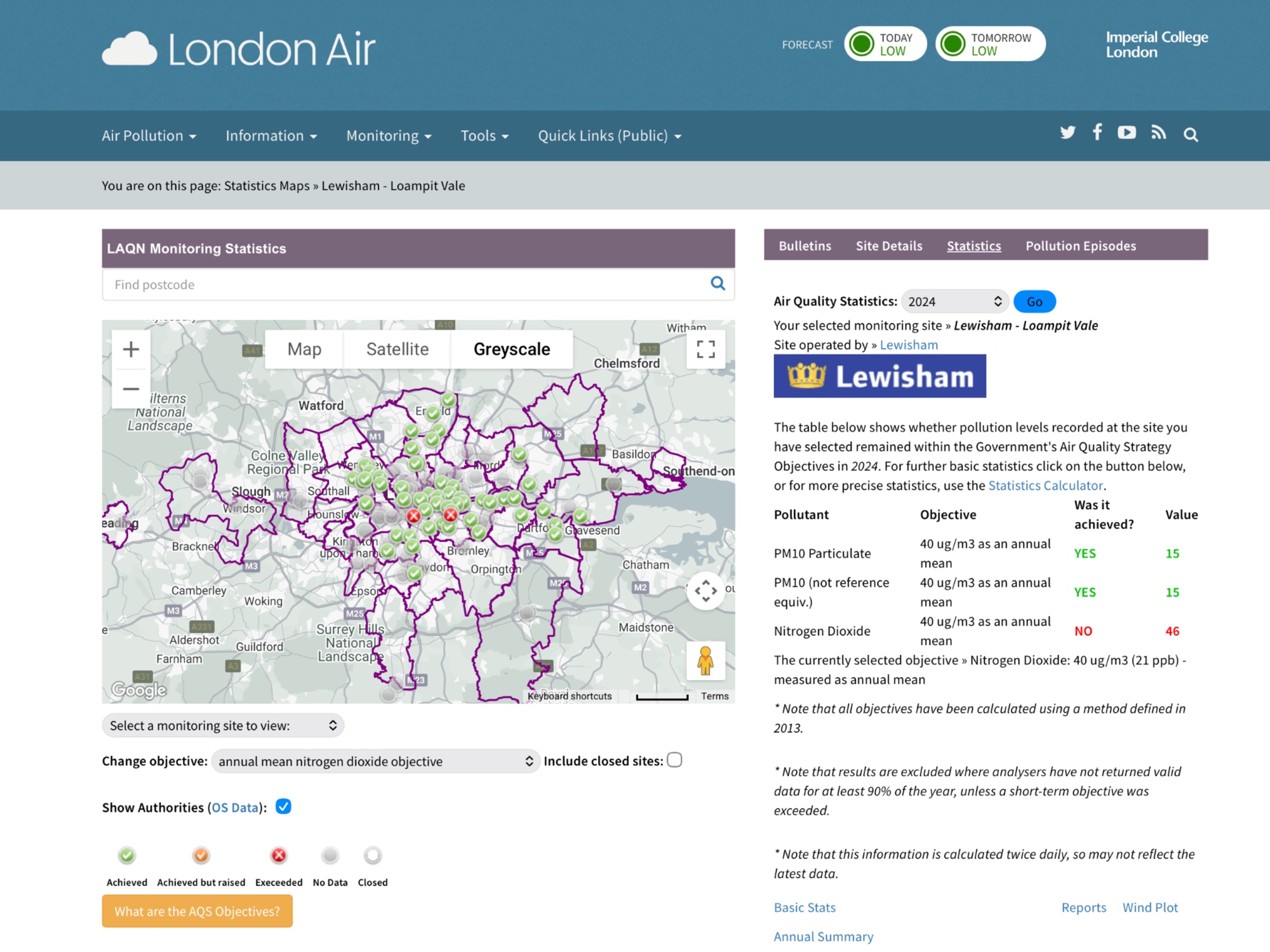Click the header search magnifier icon

(1191, 135)
